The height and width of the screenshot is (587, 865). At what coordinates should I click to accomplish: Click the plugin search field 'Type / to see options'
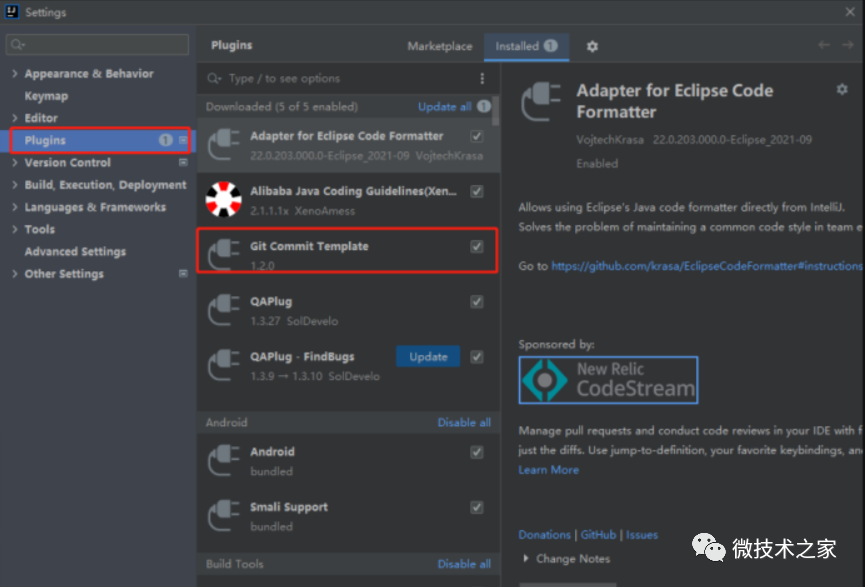[348, 78]
